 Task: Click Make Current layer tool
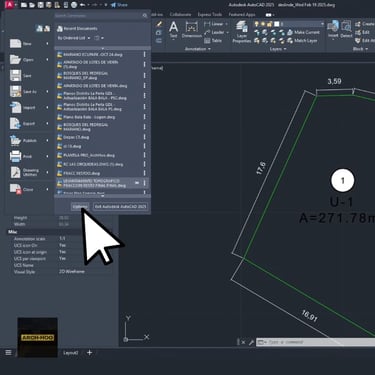tap(304, 32)
